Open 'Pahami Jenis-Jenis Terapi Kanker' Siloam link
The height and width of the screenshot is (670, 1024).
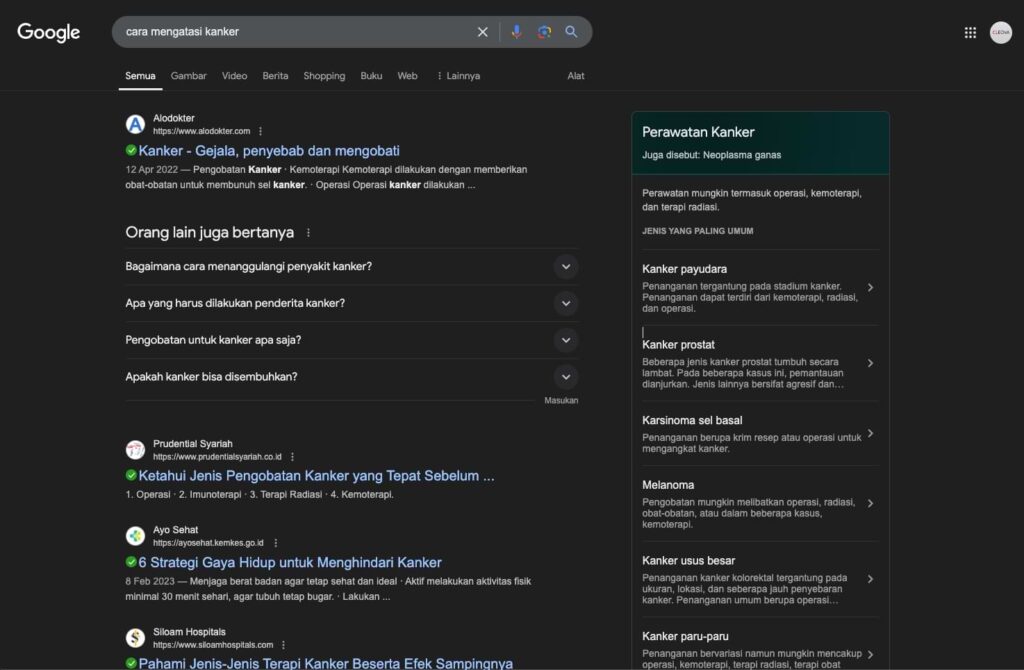tap(325, 663)
